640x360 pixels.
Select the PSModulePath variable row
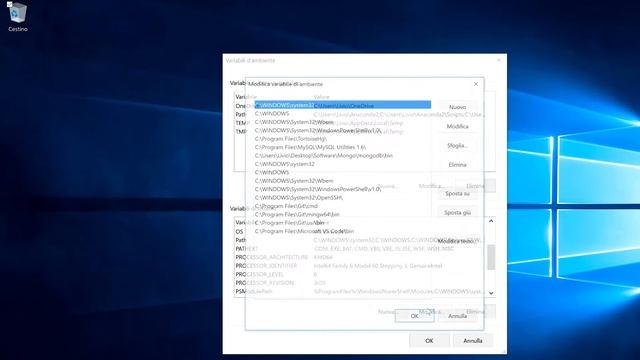(360, 291)
